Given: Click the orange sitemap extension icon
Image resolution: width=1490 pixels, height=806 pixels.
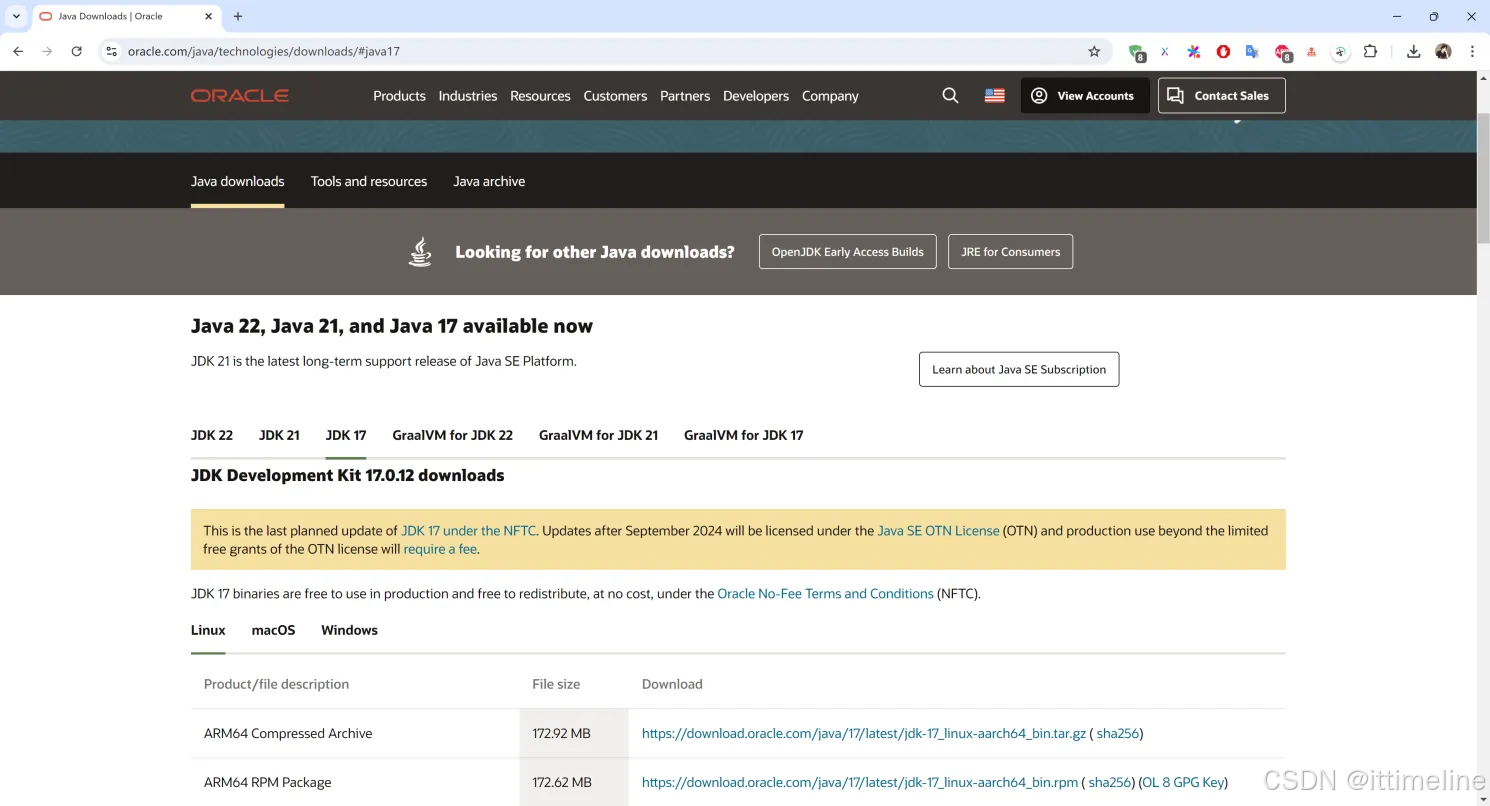Looking at the screenshot, I should pyautogui.click(x=1312, y=51).
